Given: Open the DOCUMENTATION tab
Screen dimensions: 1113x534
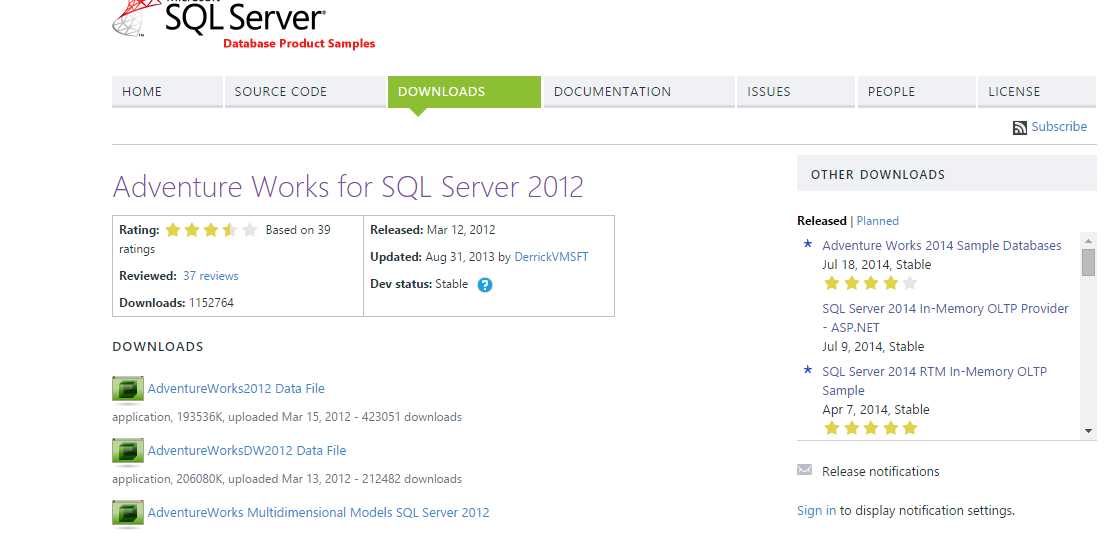Looking at the screenshot, I should [639, 92].
